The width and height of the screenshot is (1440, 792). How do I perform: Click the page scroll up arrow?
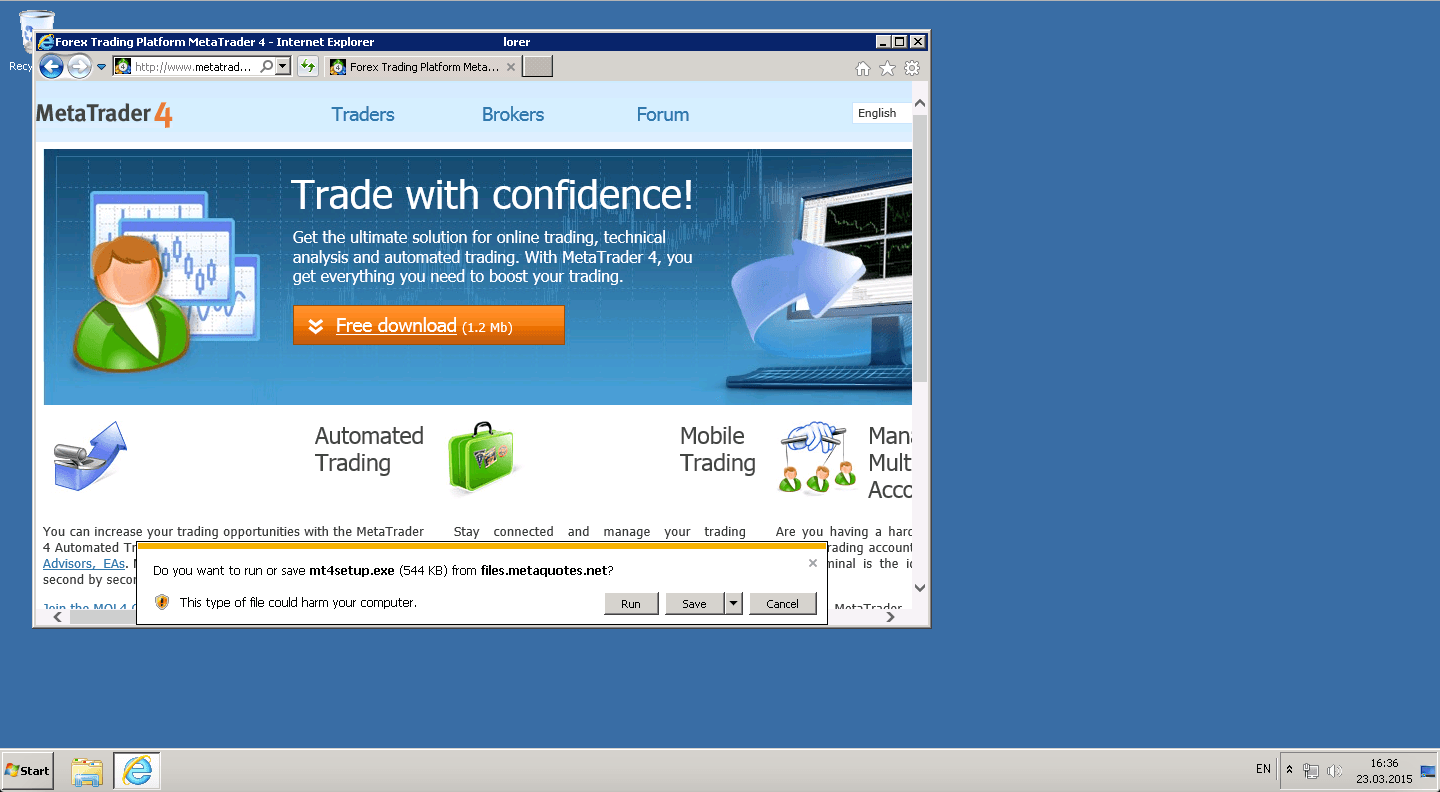[920, 103]
